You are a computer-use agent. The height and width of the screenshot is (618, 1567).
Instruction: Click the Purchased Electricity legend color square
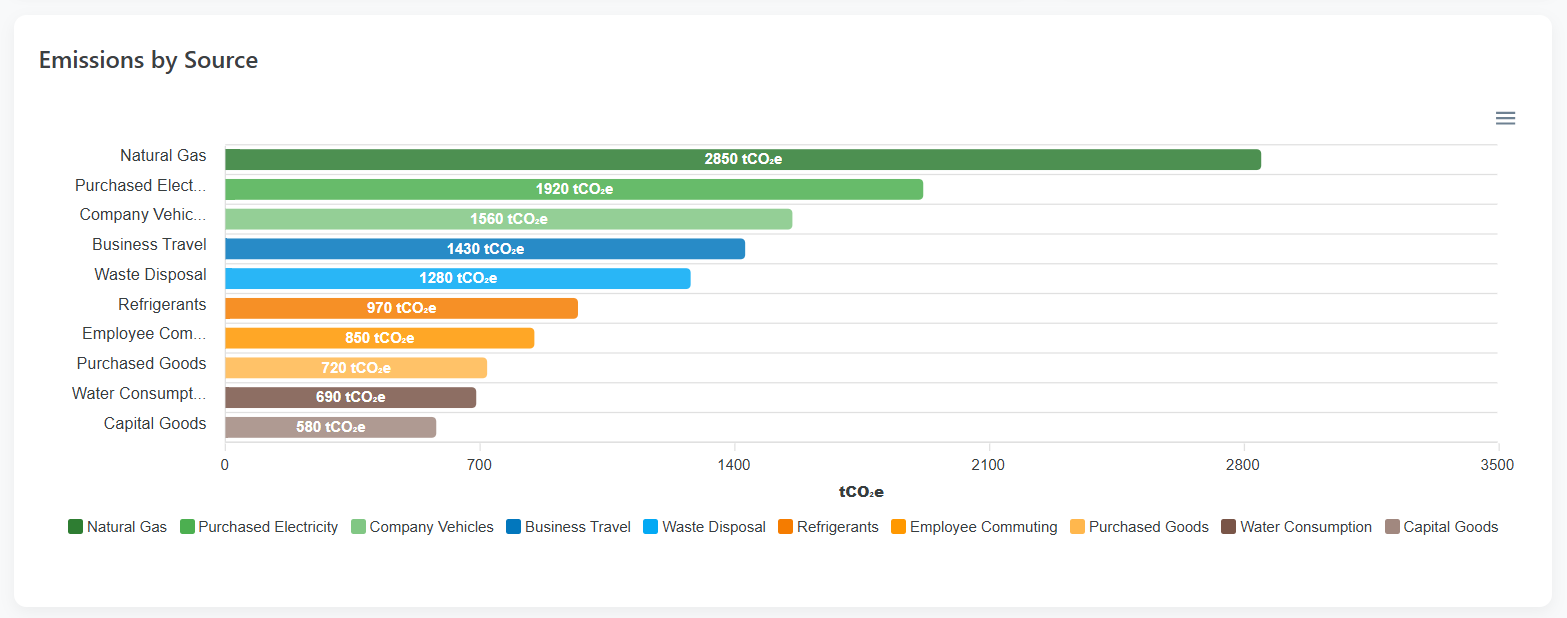[x=186, y=527]
